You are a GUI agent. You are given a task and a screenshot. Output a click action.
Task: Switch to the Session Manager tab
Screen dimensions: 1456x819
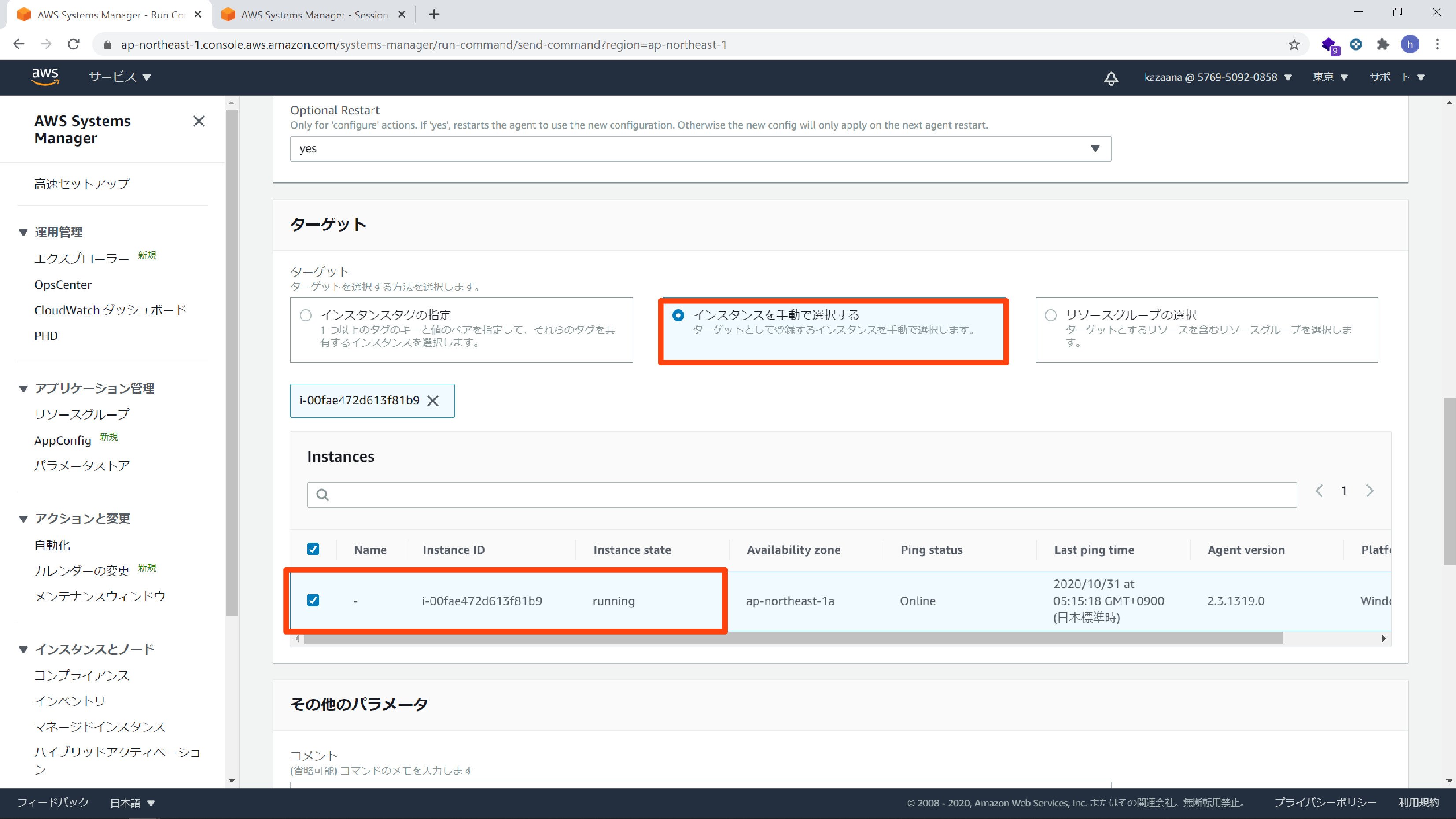point(313,15)
